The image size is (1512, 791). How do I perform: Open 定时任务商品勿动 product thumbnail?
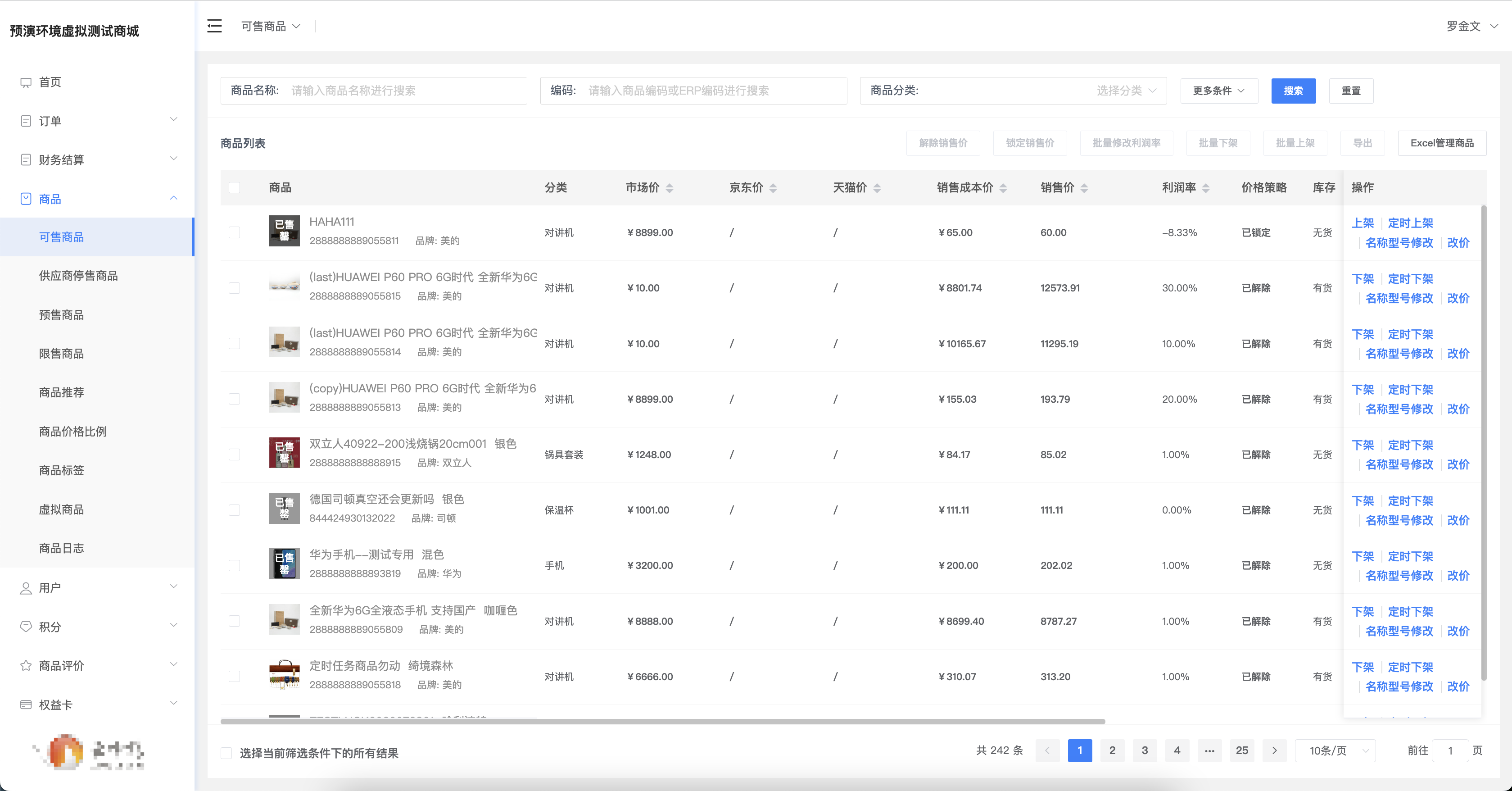(x=284, y=675)
